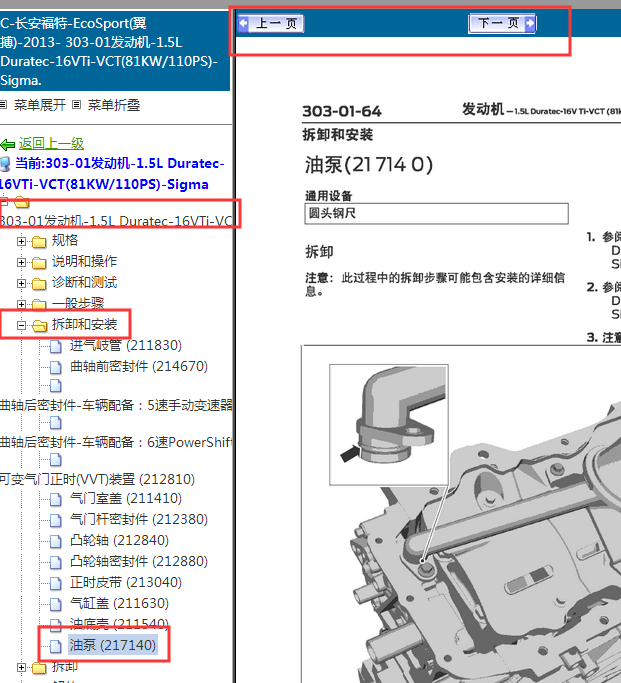The width and height of the screenshot is (621, 683).
Task: Go to next page with 下一页 button
Action: 502,23
